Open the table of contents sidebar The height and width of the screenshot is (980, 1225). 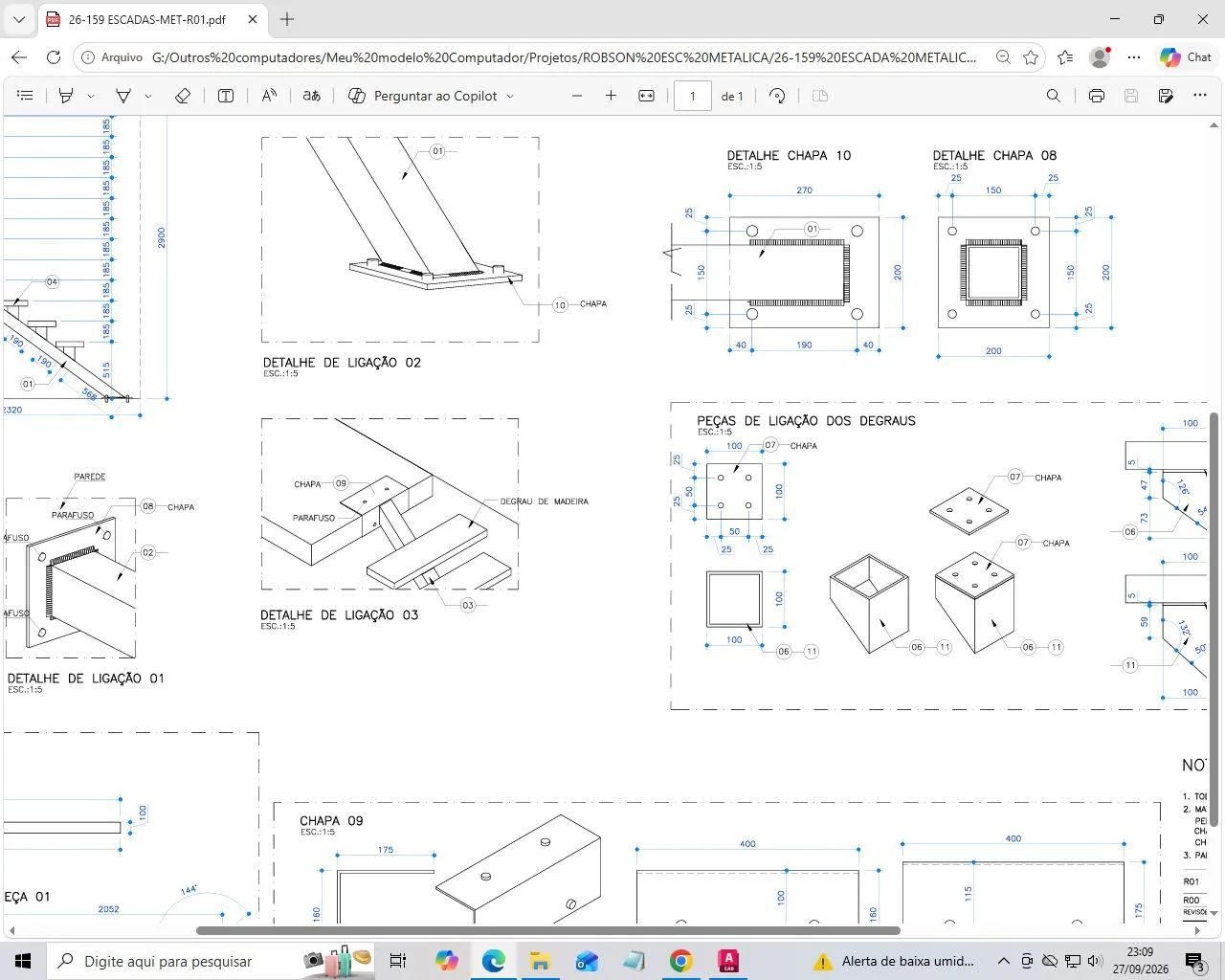[26, 96]
